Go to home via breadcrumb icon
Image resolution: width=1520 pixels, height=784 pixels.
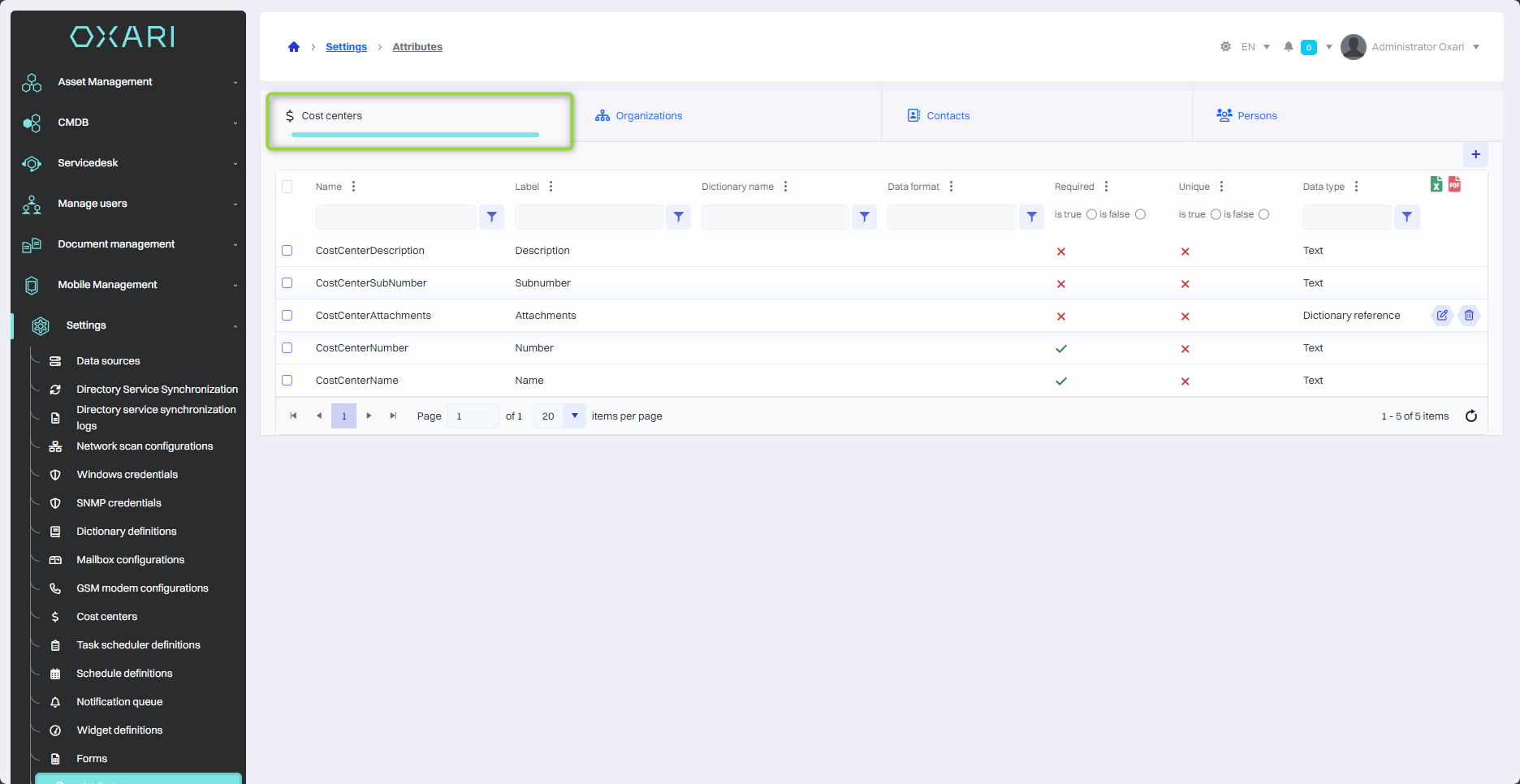click(294, 47)
